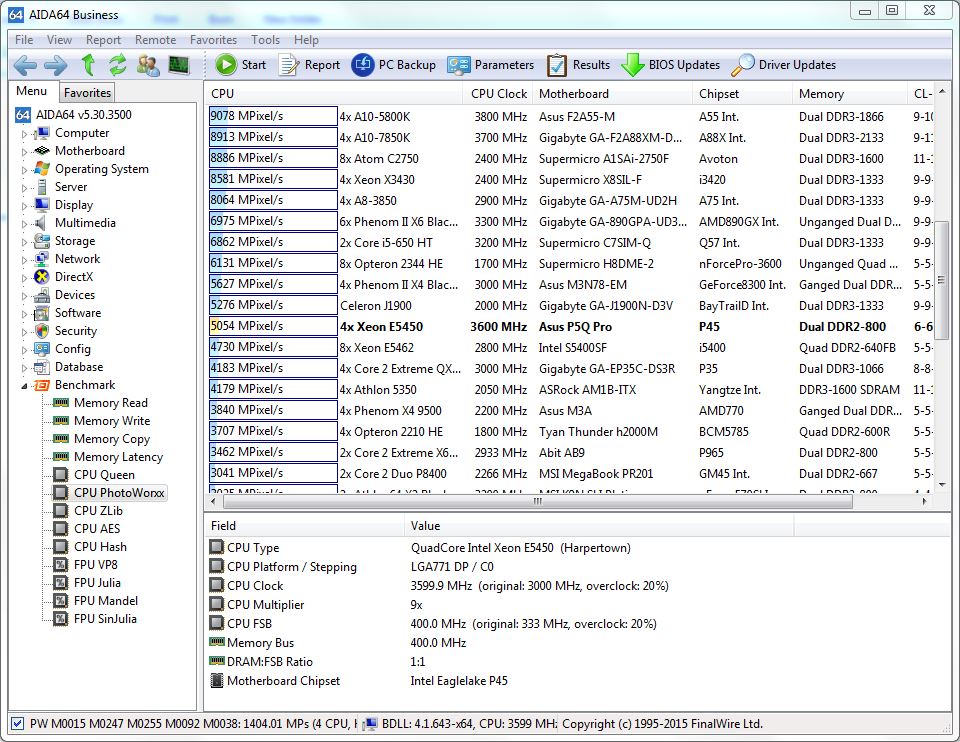
Task: Open the users management toolbar icon
Action: (x=148, y=65)
